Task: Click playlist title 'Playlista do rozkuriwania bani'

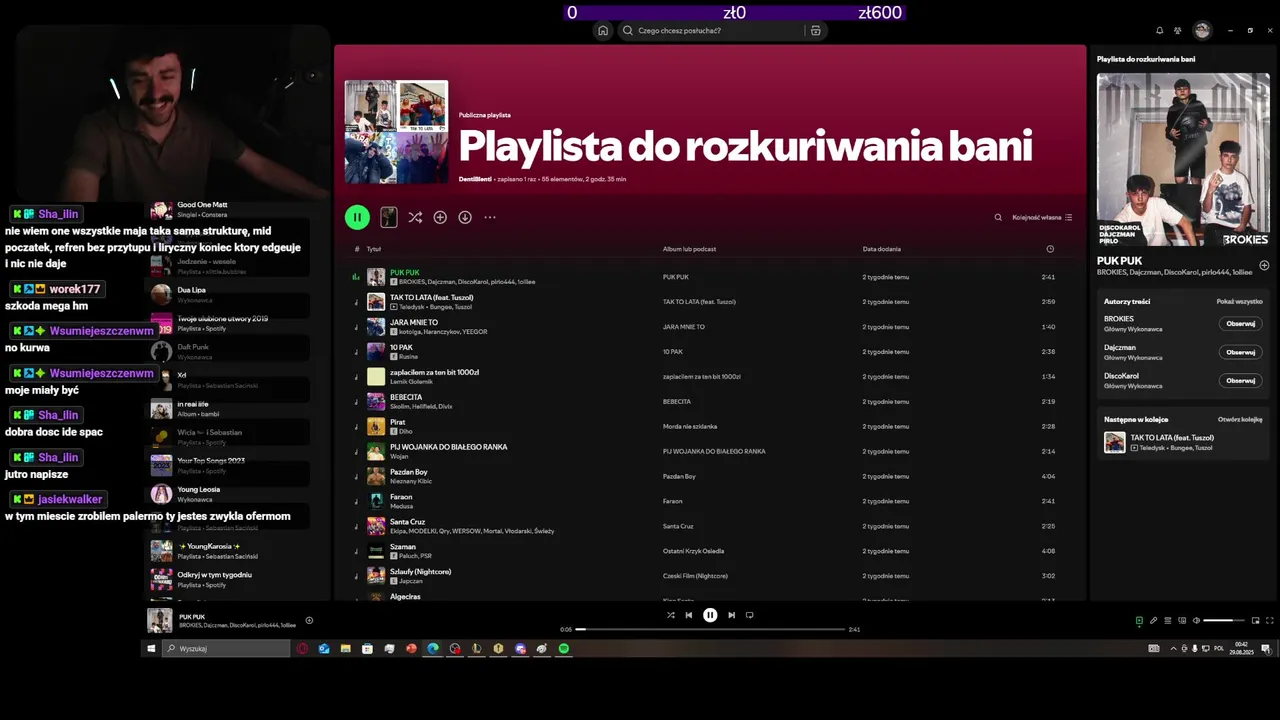Action: pyautogui.click(x=745, y=147)
